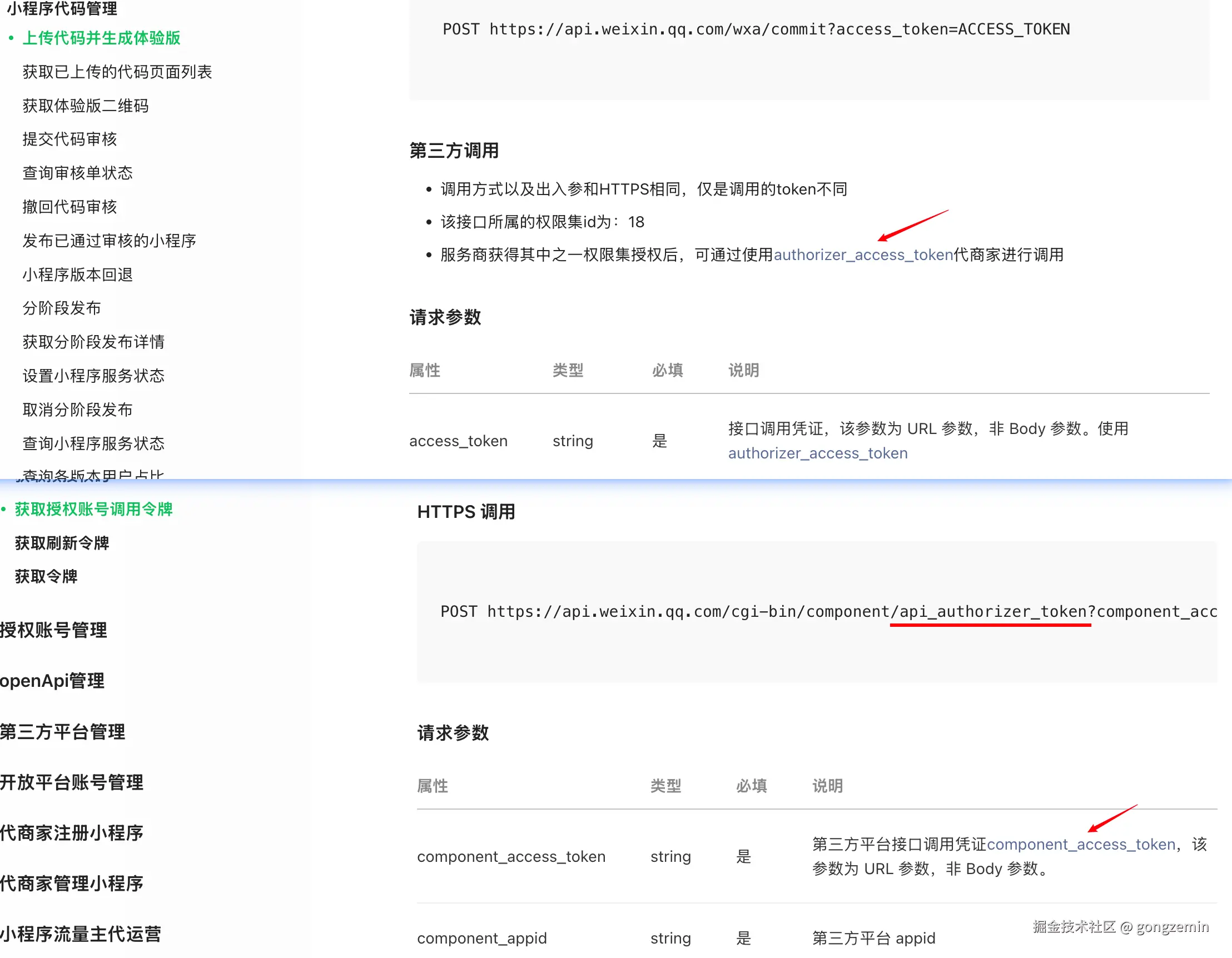Select 撤回代码审核 sidebar item

(x=69, y=206)
